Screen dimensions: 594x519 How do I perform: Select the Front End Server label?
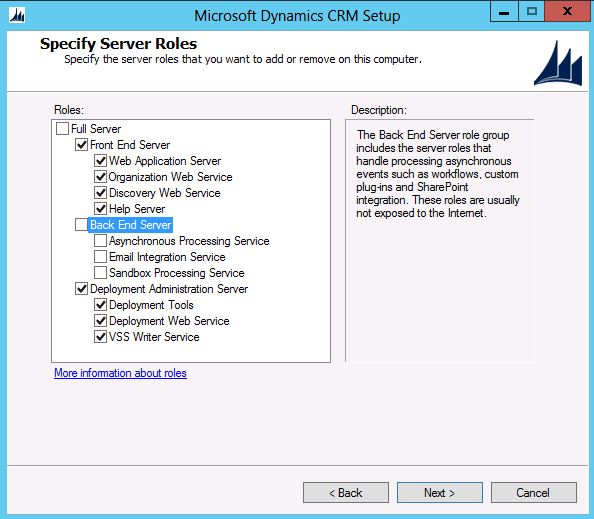point(130,145)
